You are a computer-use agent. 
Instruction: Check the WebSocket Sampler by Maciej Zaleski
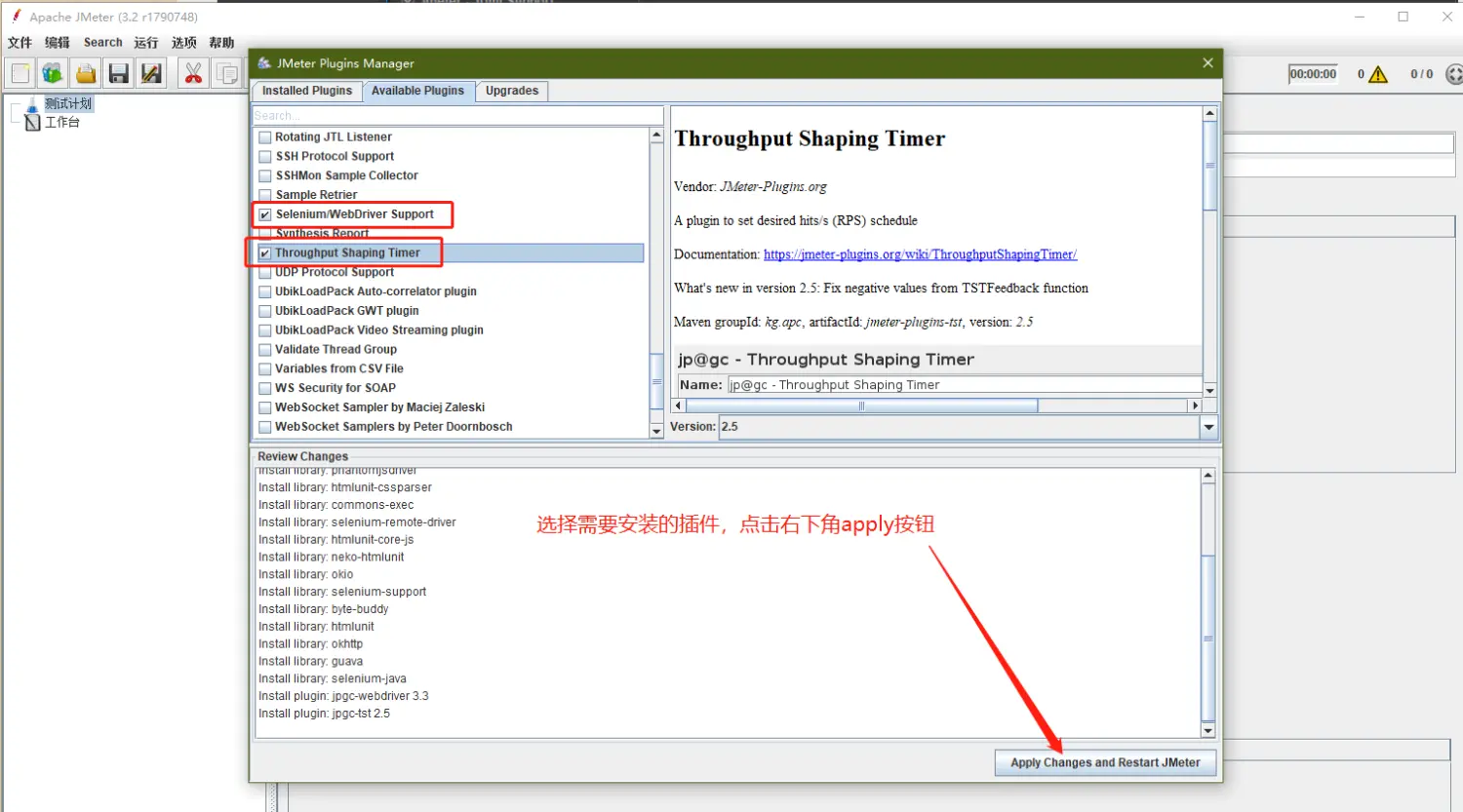pyautogui.click(x=264, y=406)
